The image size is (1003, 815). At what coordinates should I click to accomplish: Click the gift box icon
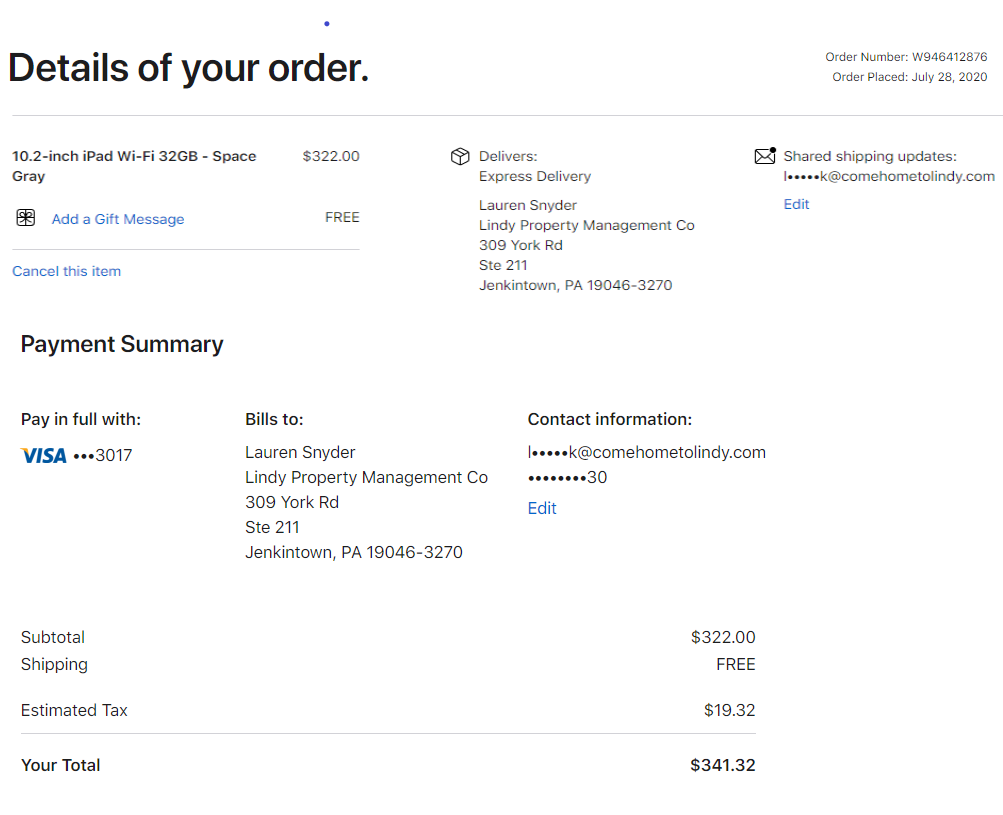click(26, 218)
